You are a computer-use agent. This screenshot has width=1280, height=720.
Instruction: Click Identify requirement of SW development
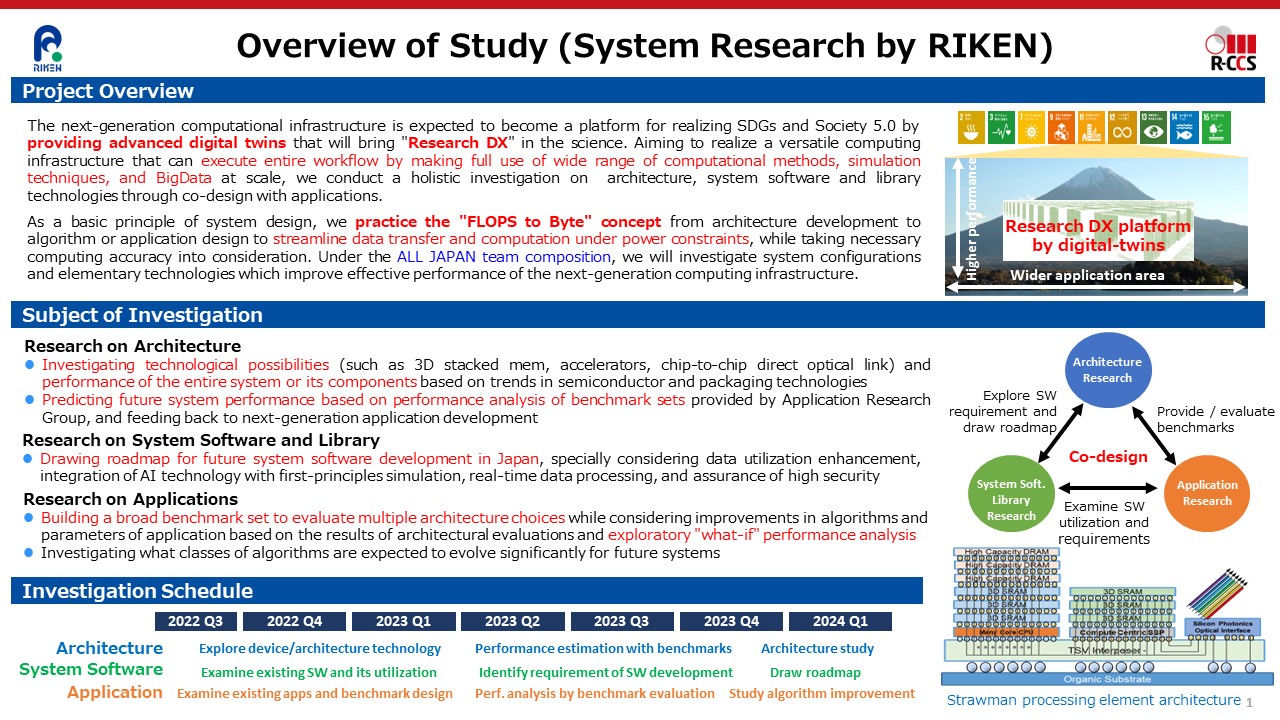pos(606,673)
